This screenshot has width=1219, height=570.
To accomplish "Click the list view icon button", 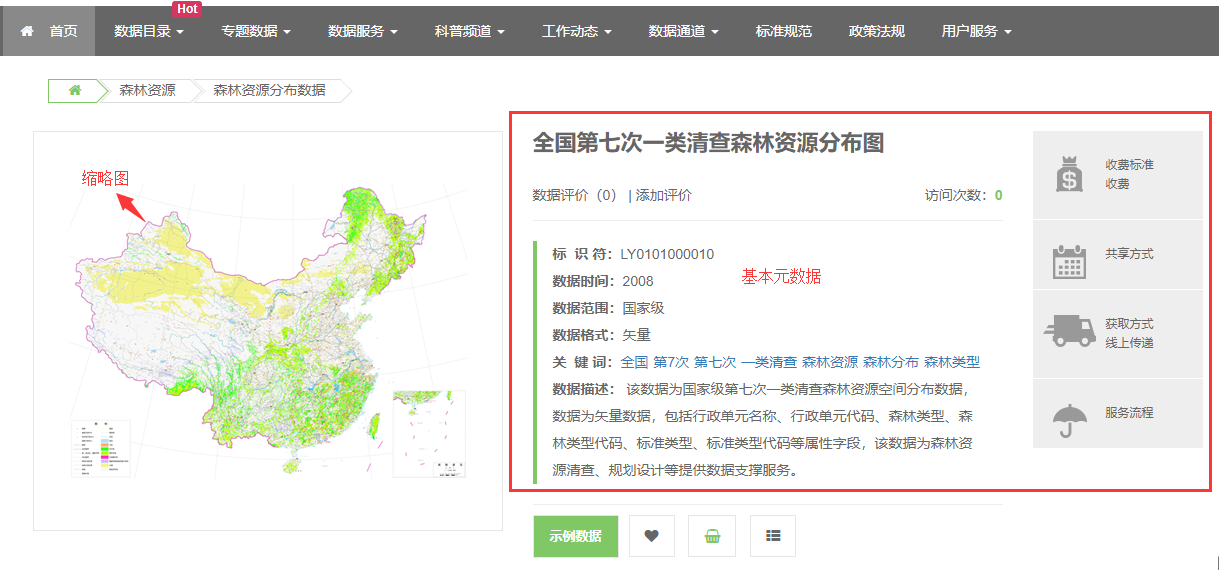I will [x=772, y=536].
